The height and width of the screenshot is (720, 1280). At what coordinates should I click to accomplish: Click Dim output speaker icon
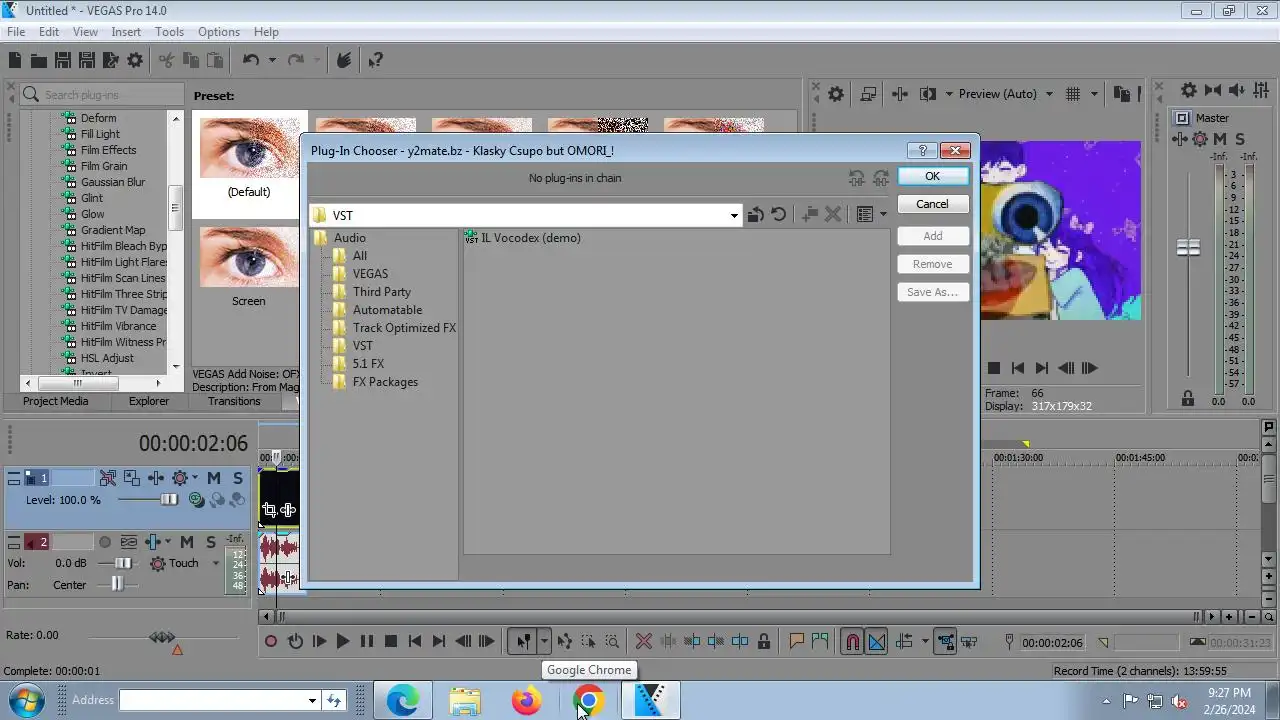coord(1237,90)
